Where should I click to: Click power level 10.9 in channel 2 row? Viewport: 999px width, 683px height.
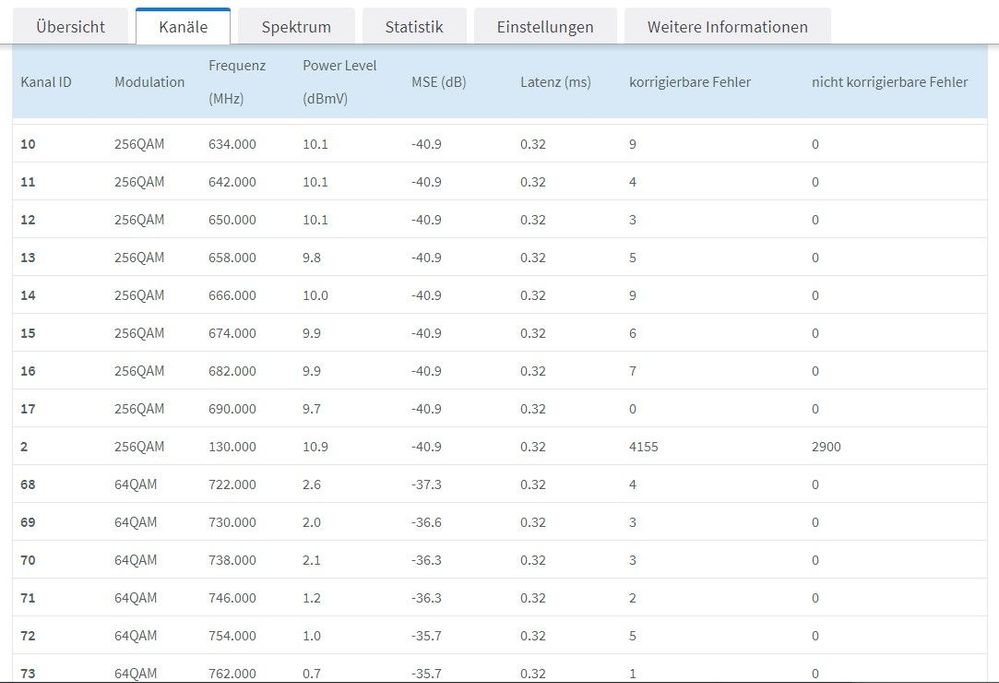coord(315,447)
